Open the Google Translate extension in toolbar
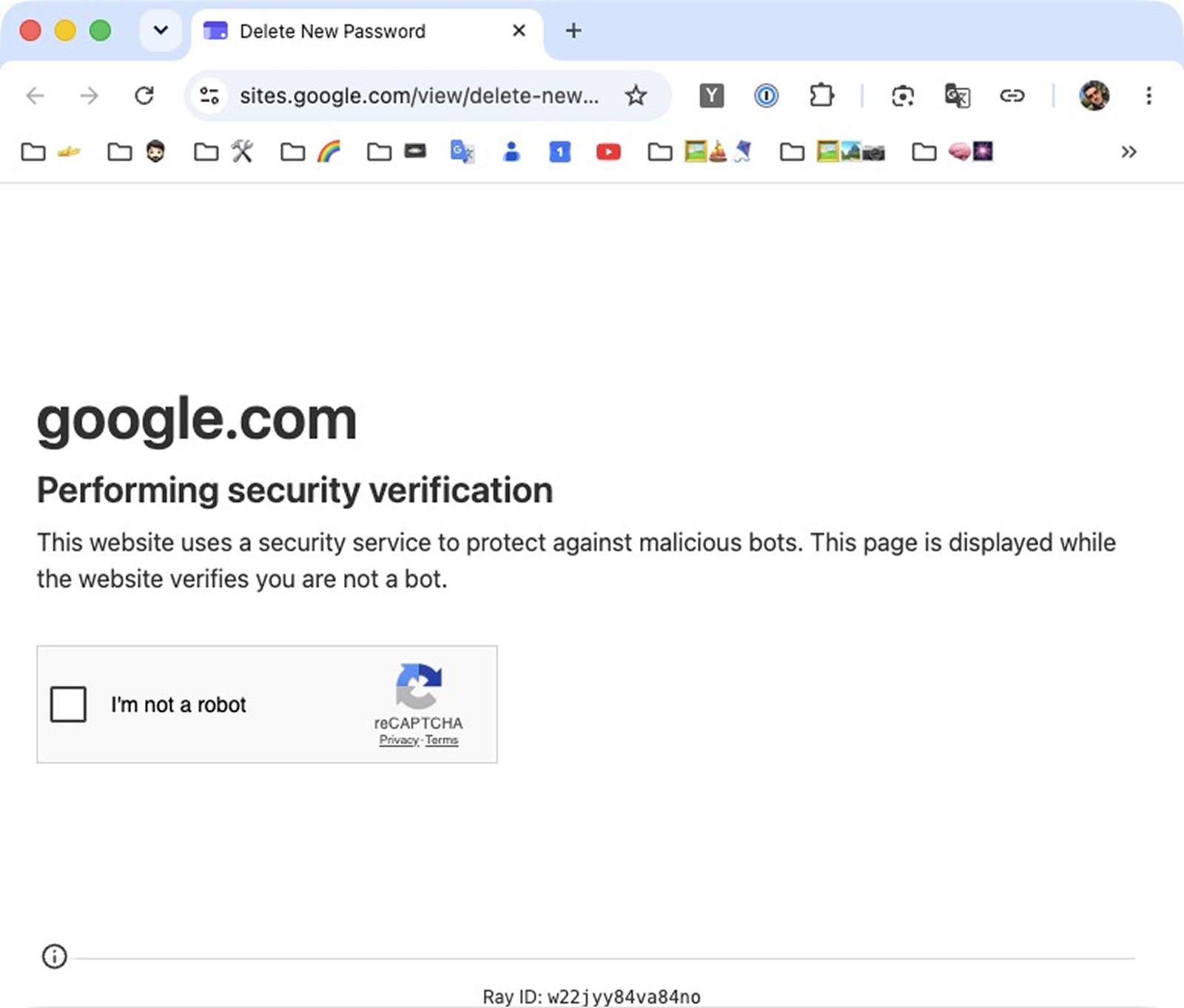This screenshot has width=1184, height=1008. (x=958, y=95)
